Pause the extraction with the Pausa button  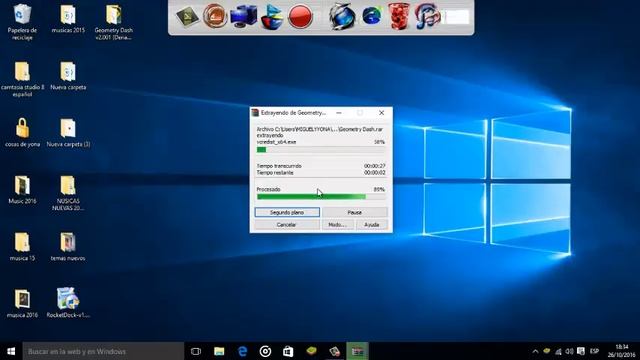[x=354, y=212]
